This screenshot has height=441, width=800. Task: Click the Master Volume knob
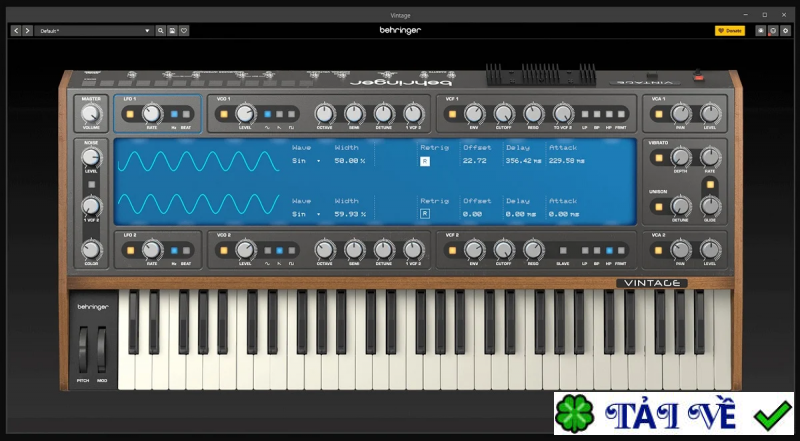click(91, 113)
